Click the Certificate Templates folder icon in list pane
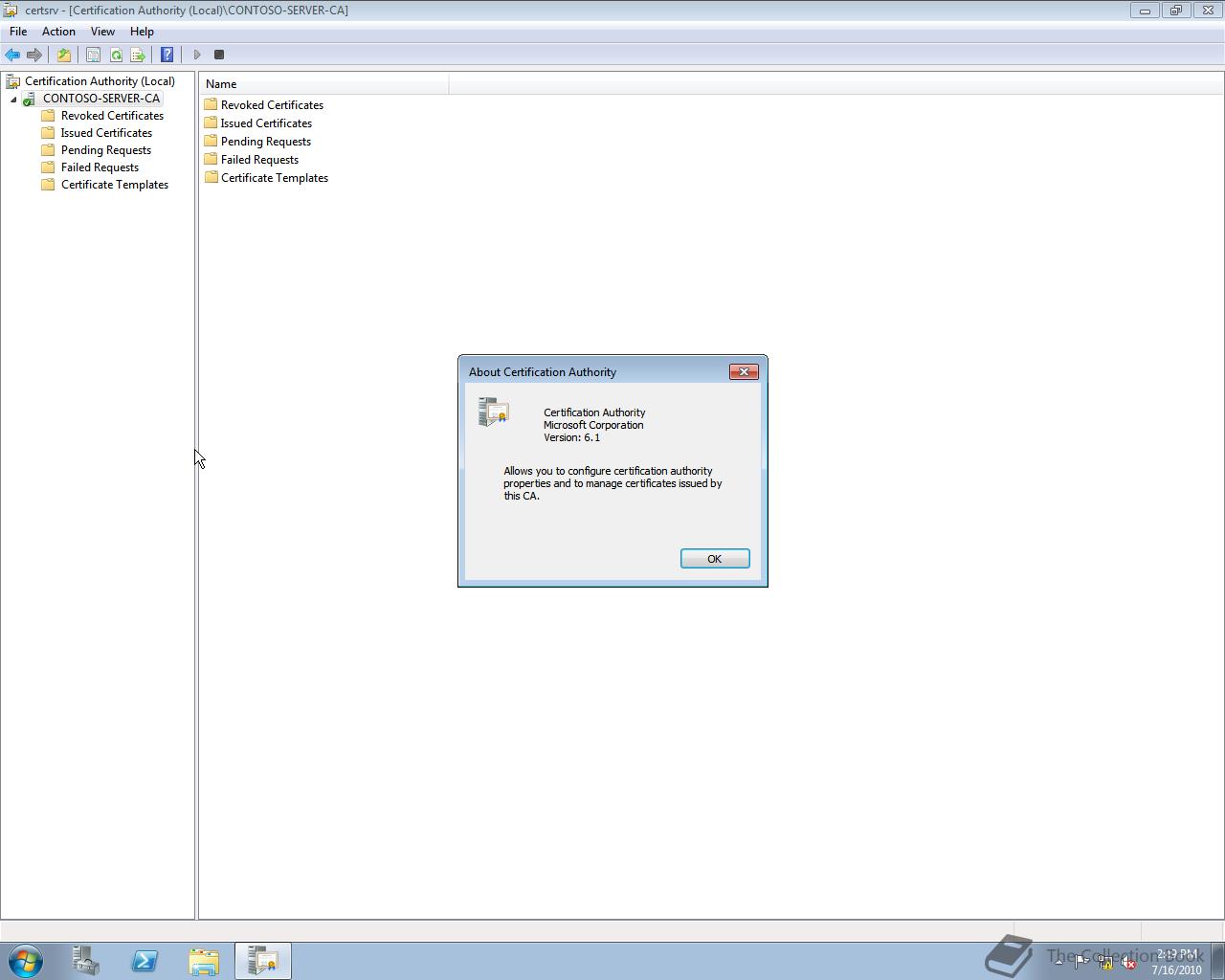Viewport: 1225px width, 980px height. [211, 177]
